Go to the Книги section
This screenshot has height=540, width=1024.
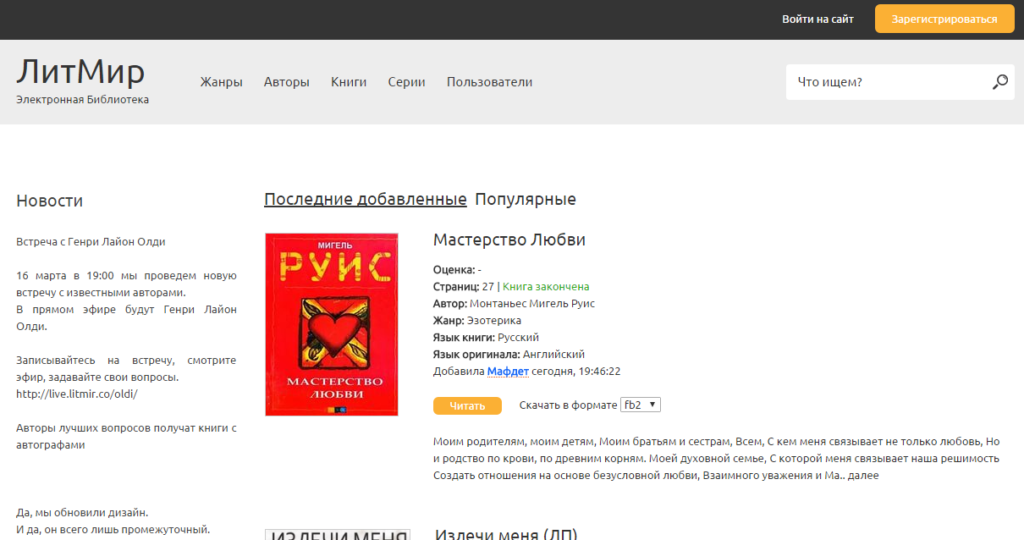click(x=349, y=82)
